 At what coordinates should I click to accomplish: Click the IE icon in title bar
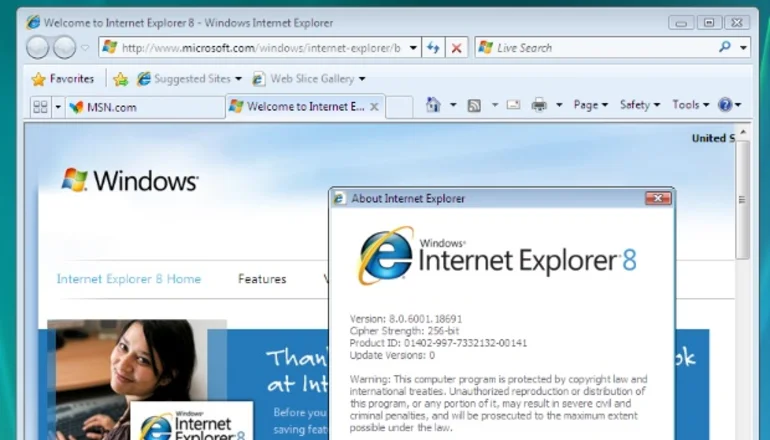pyautogui.click(x=33, y=22)
